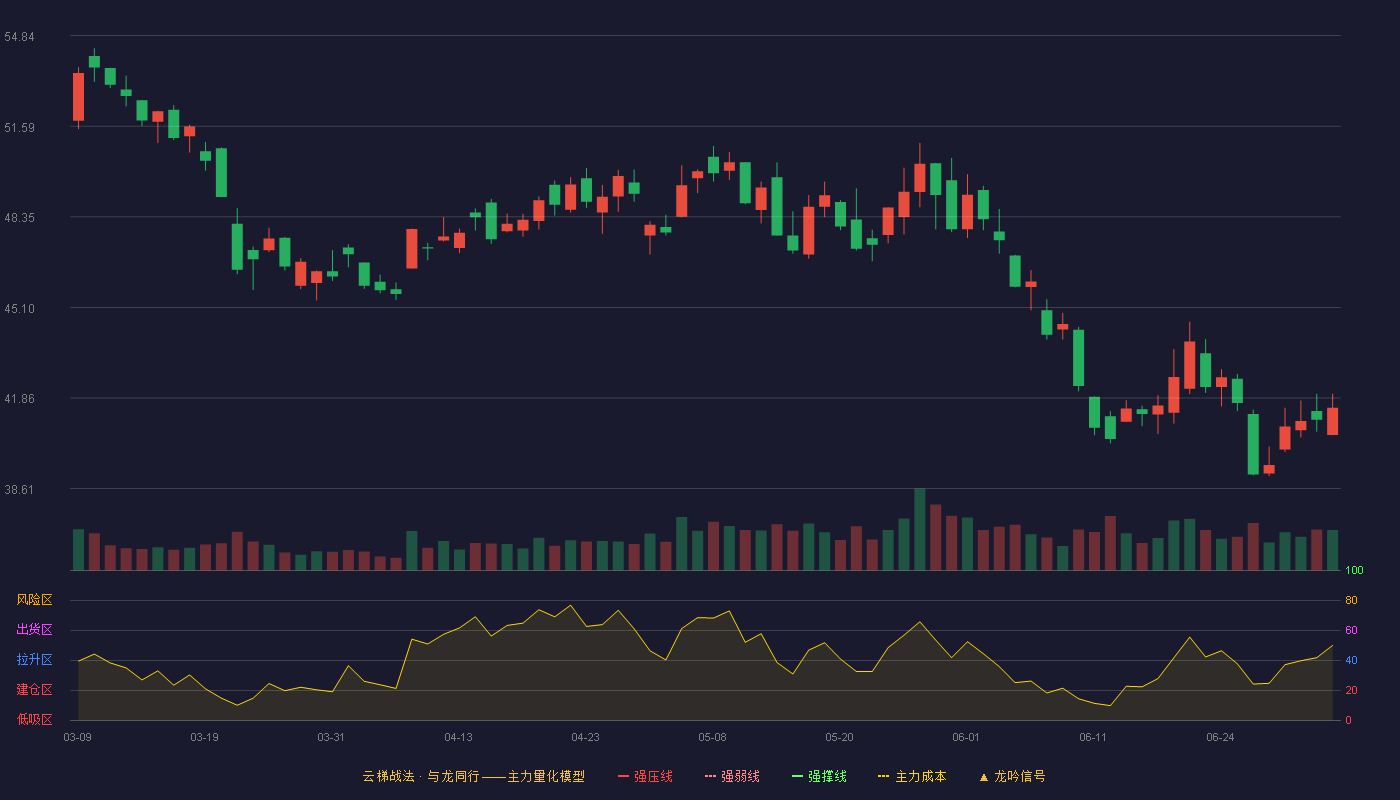Toggle the 强弱线 legend item

pos(733,776)
